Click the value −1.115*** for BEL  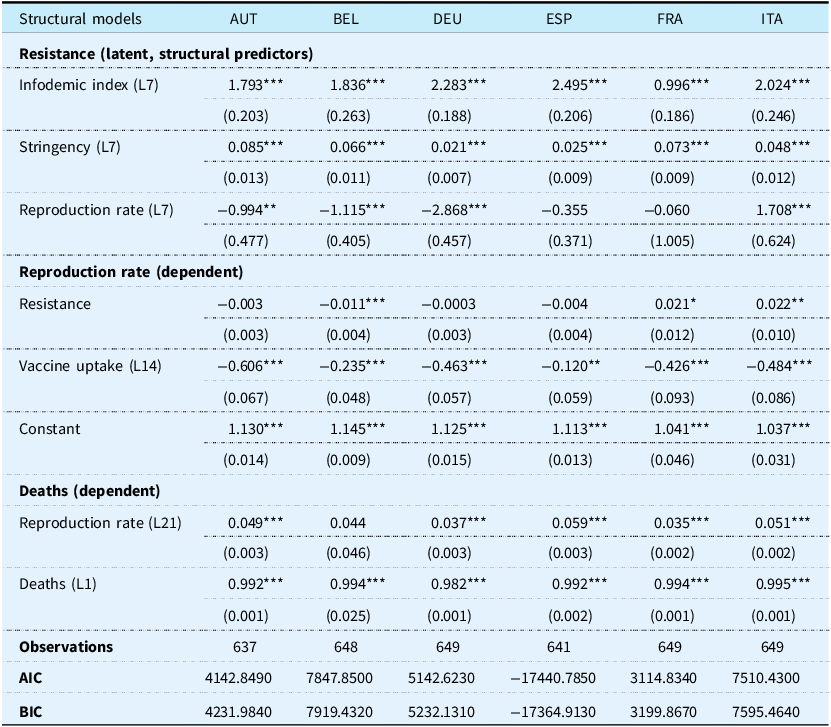352,210
